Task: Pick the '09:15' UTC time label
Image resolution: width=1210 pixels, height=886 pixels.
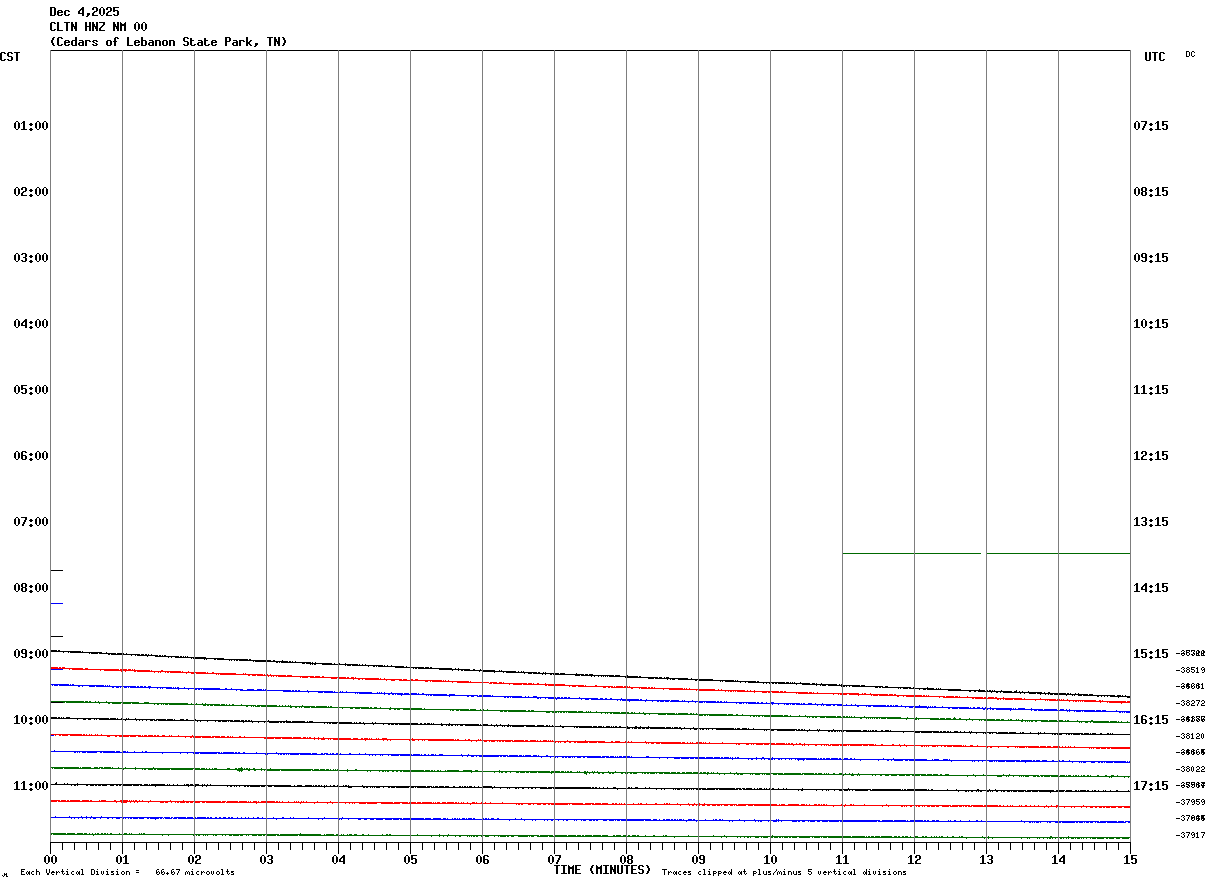Action: (x=1151, y=258)
